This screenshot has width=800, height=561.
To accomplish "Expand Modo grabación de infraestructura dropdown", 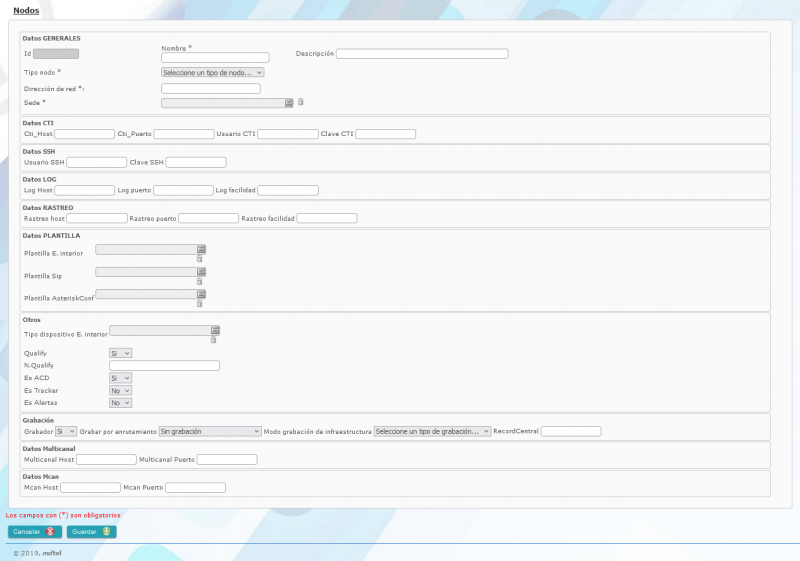I will 432,431.
